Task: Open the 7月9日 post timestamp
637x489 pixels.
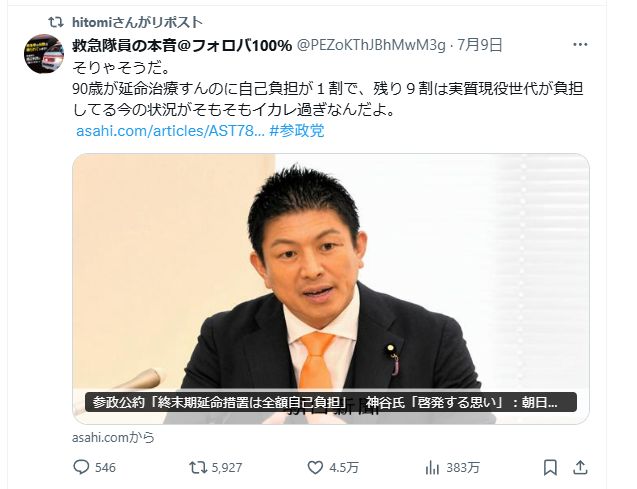Action: tap(480, 45)
